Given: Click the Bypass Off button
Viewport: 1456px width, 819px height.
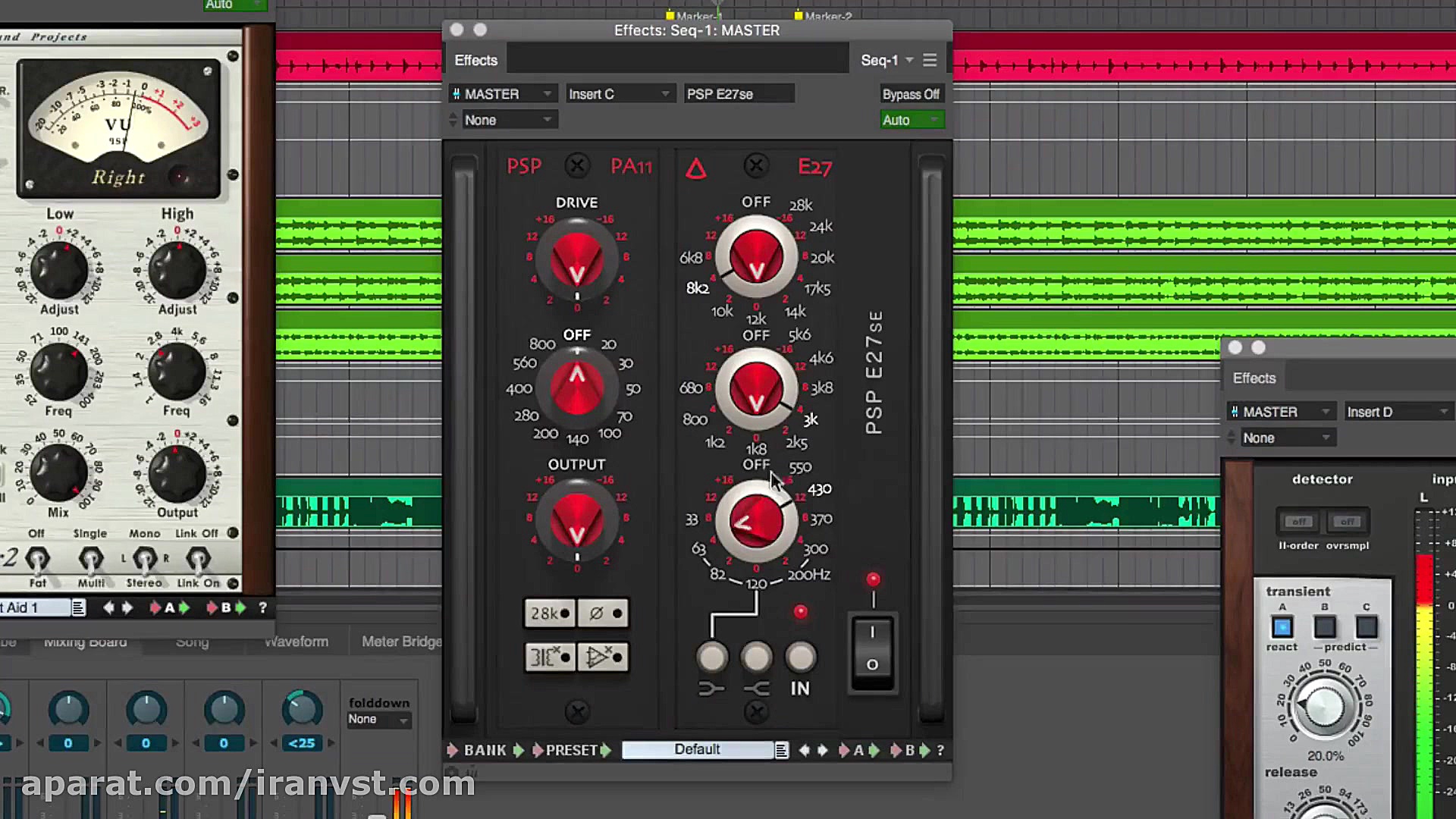Looking at the screenshot, I should (911, 94).
